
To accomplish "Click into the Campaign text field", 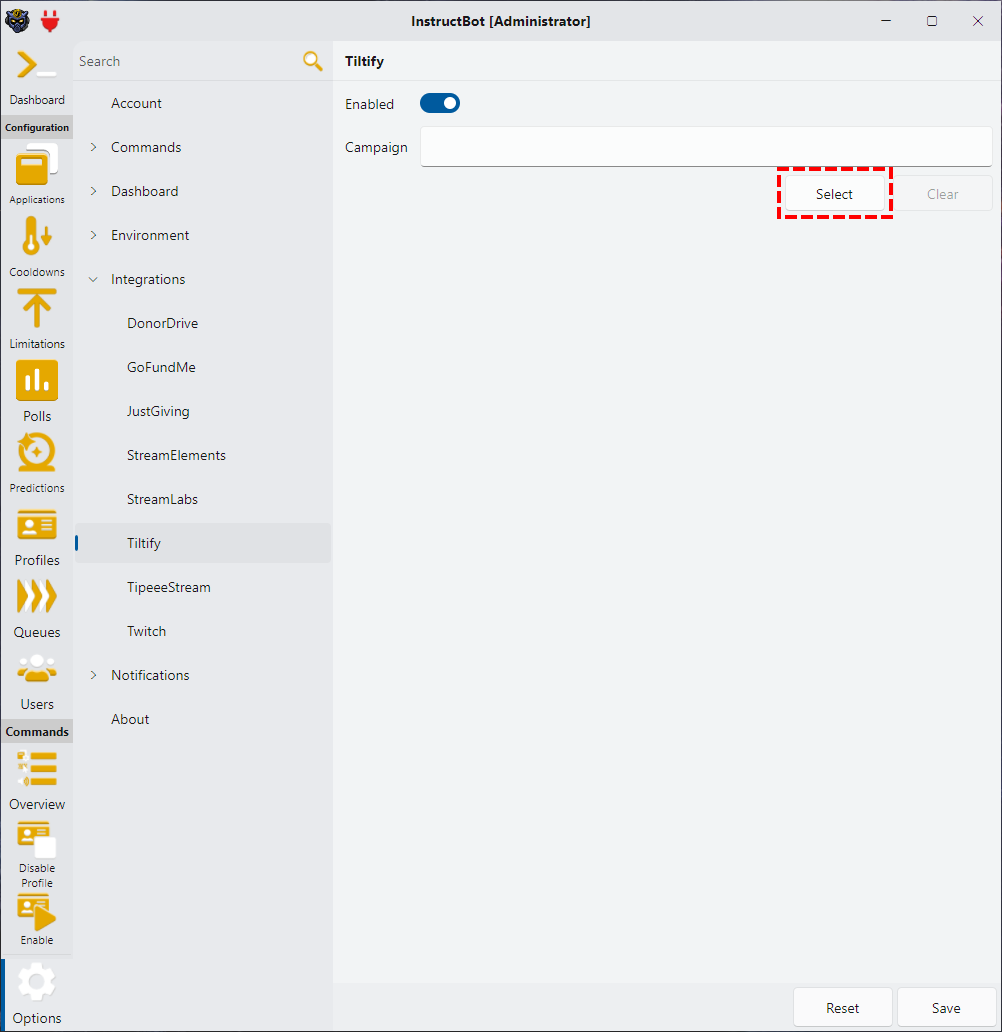I will pyautogui.click(x=706, y=147).
